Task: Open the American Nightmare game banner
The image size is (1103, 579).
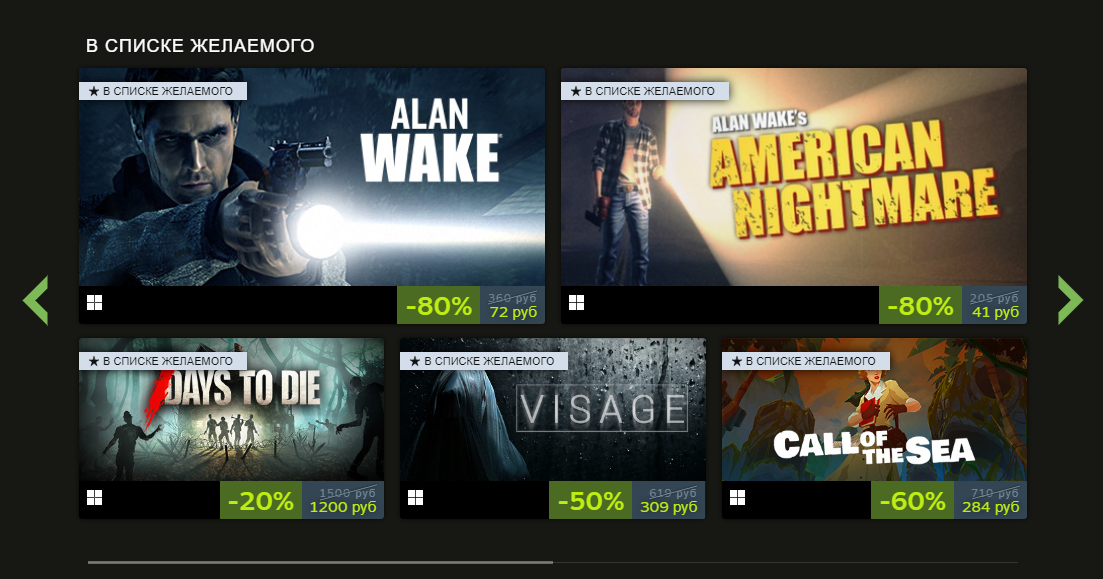Action: [793, 177]
